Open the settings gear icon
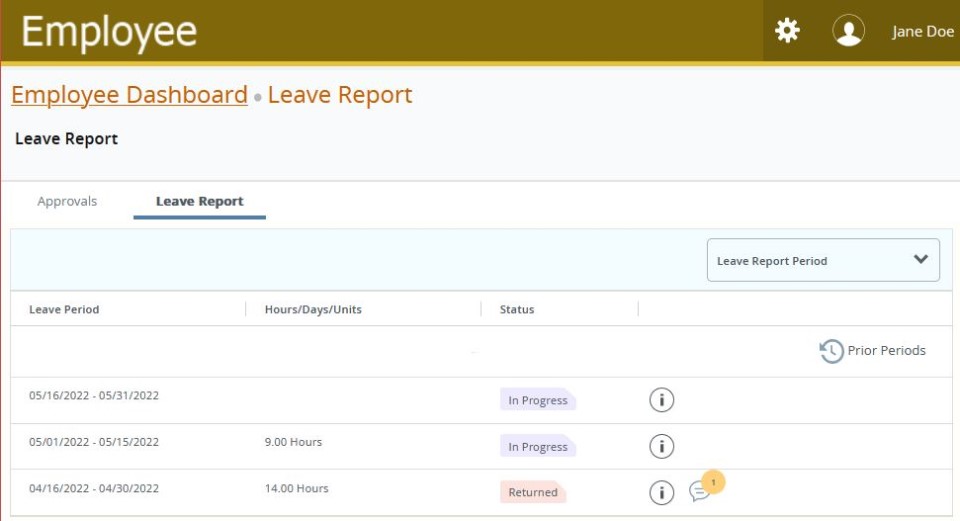Screen dimensions: 960x521 click(x=788, y=31)
